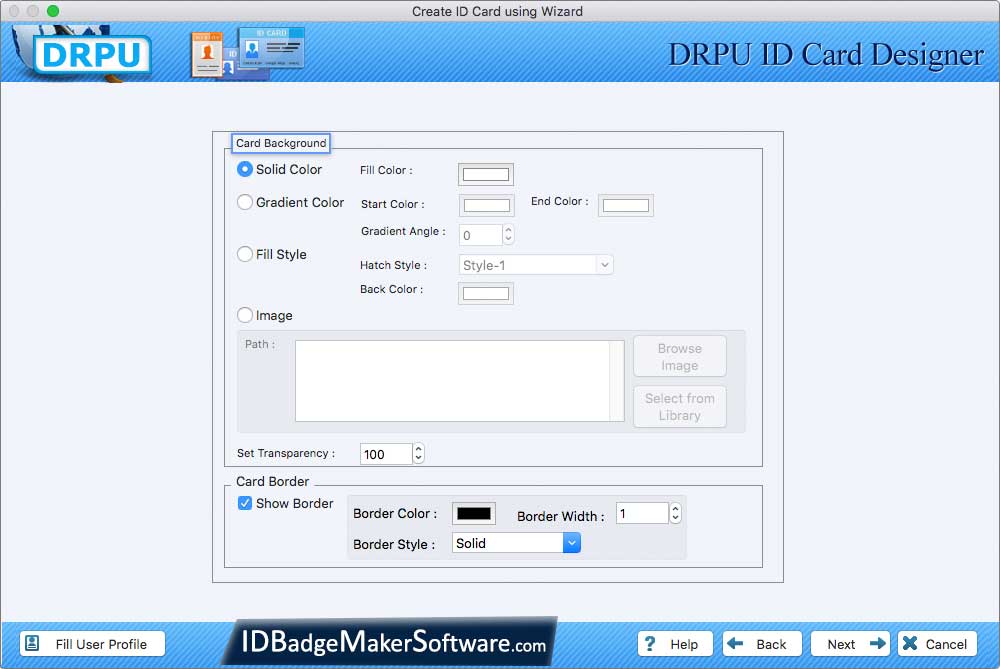Click the IDBadgeMakerSoftware.com banner
The width and height of the screenshot is (1000, 669).
point(390,642)
